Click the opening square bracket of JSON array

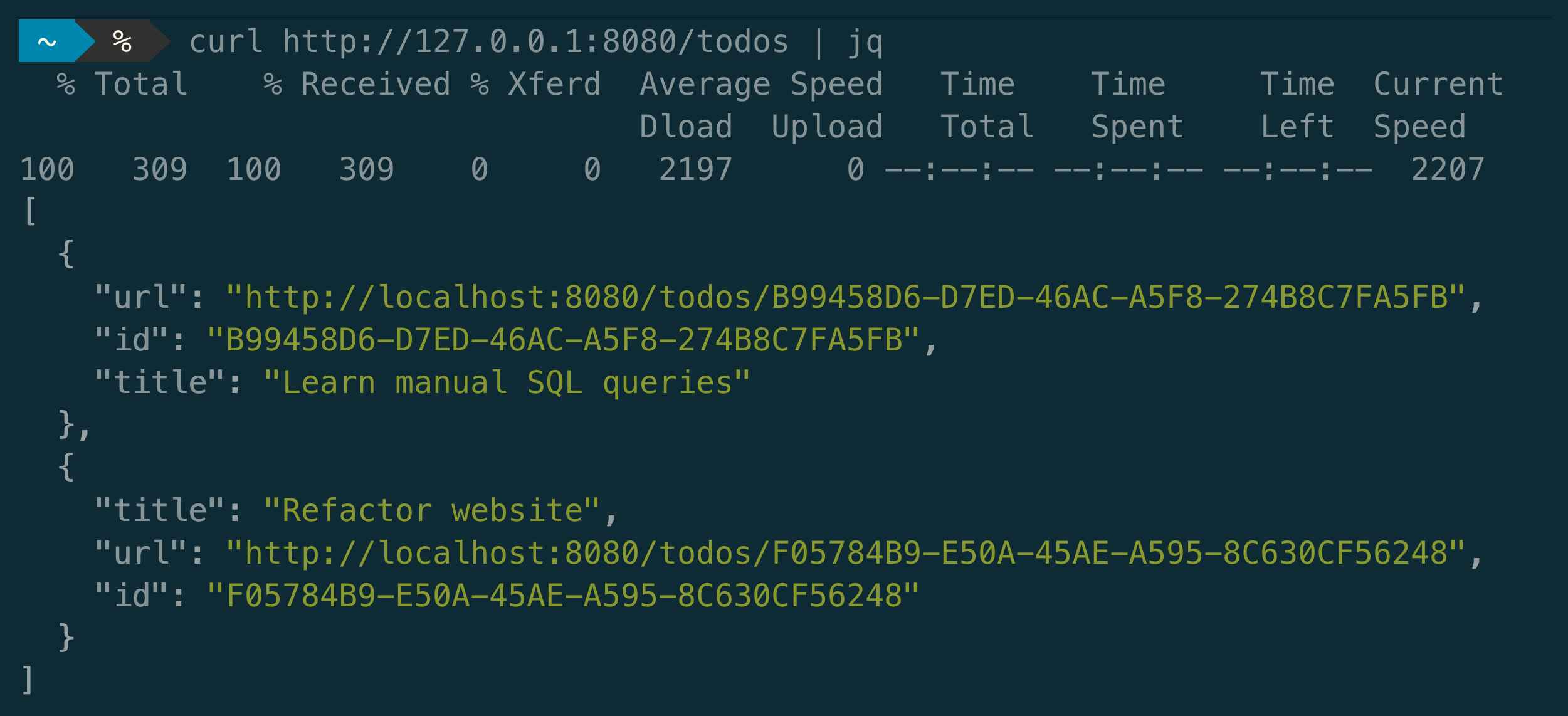tap(29, 211)
